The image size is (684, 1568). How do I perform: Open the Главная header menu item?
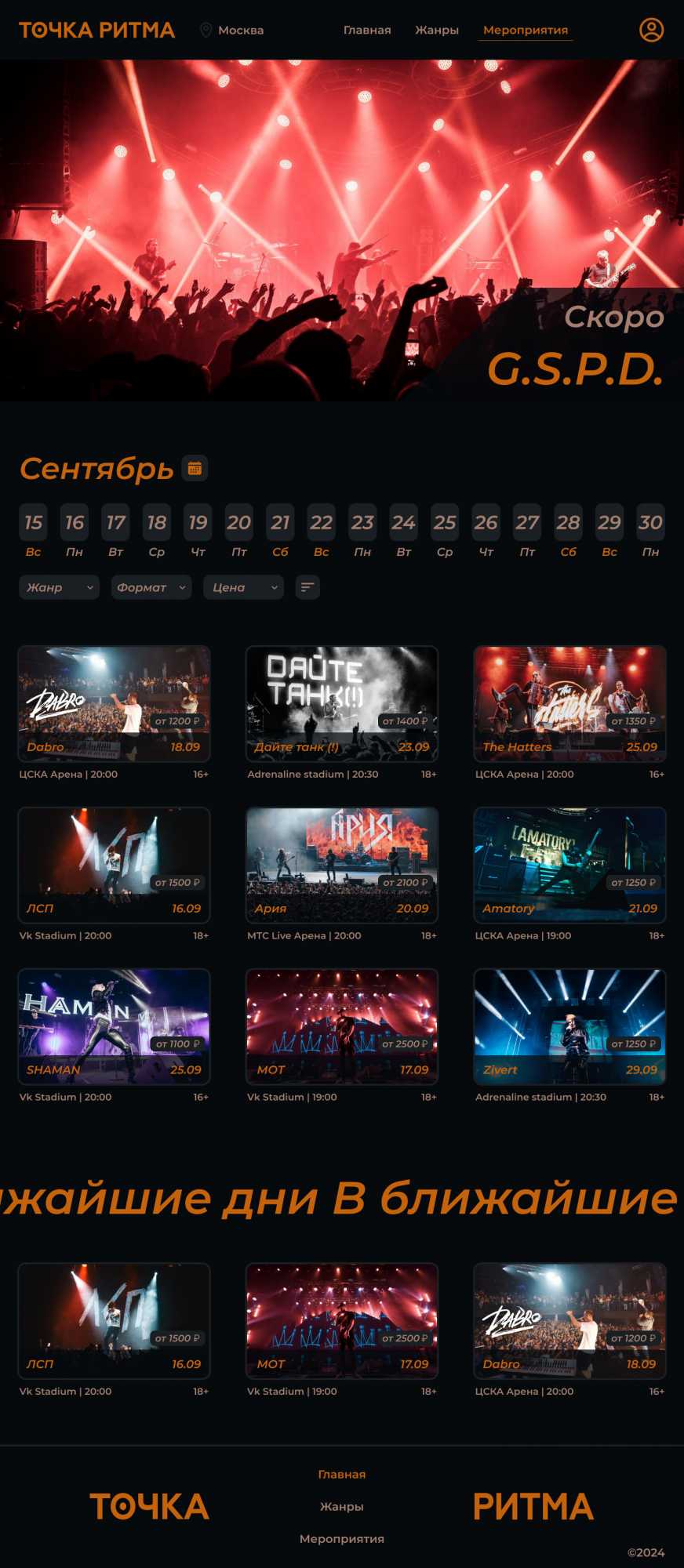coord(367,30)
